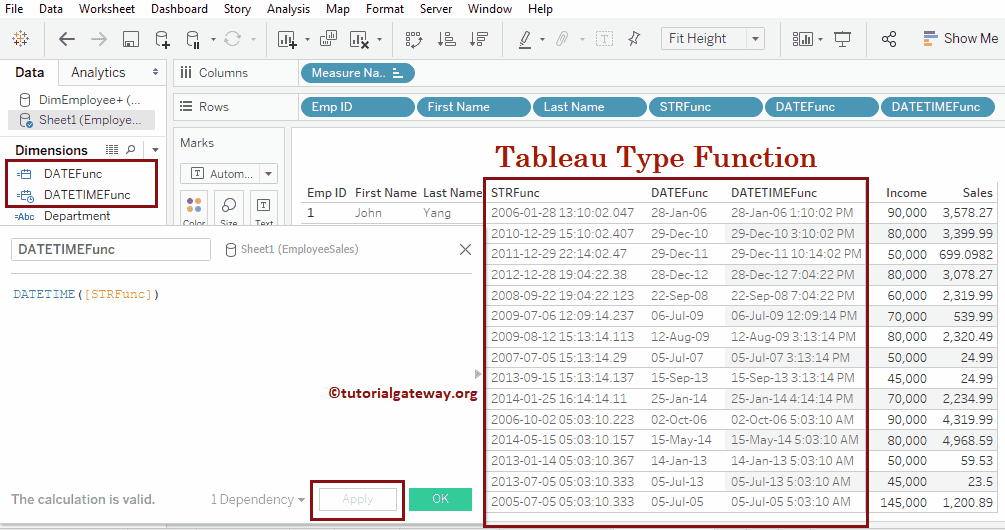Click the Measure Names pill in Columns

click(x=357, y=73)
